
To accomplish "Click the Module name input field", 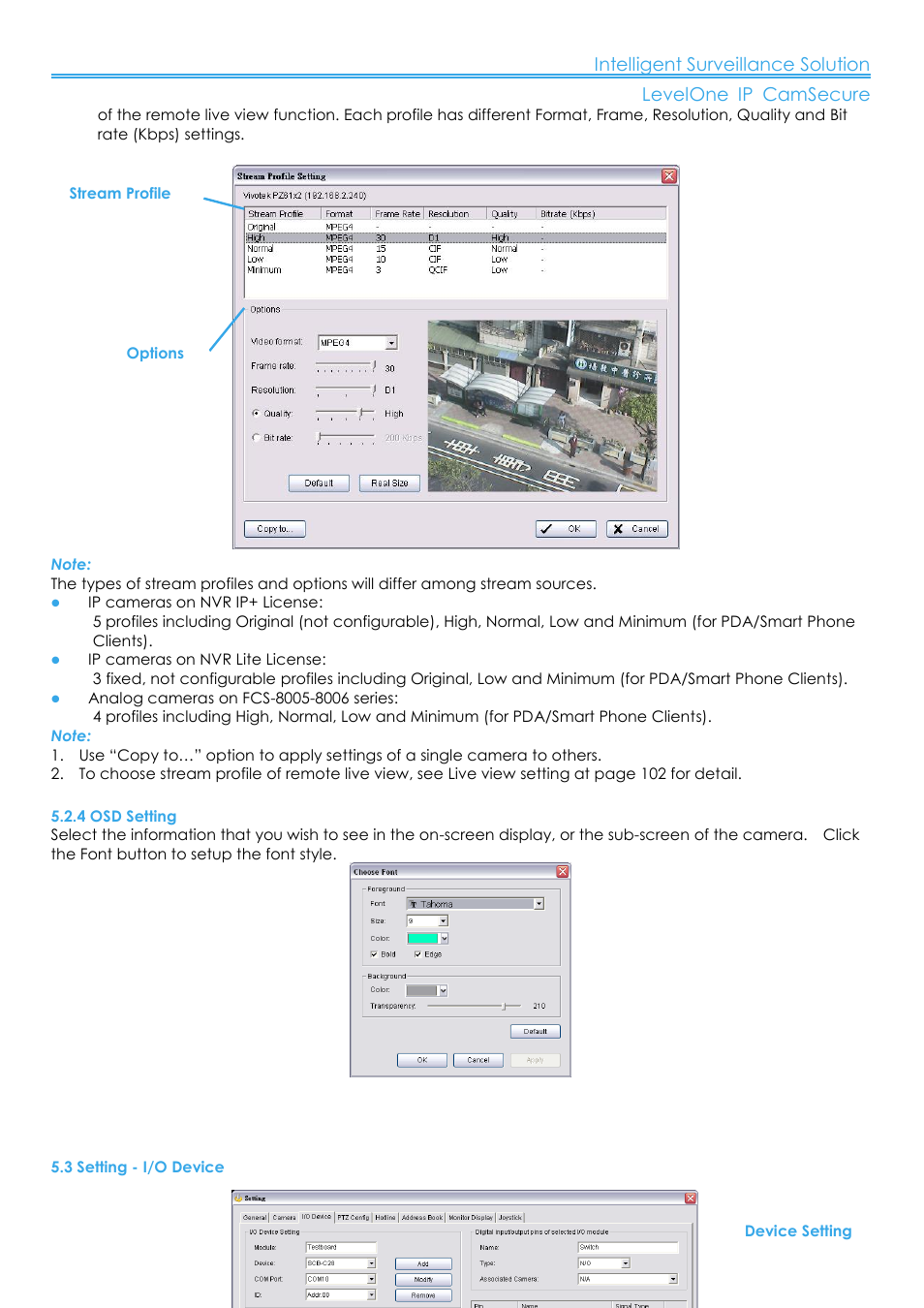I will tap(341, 1248).
